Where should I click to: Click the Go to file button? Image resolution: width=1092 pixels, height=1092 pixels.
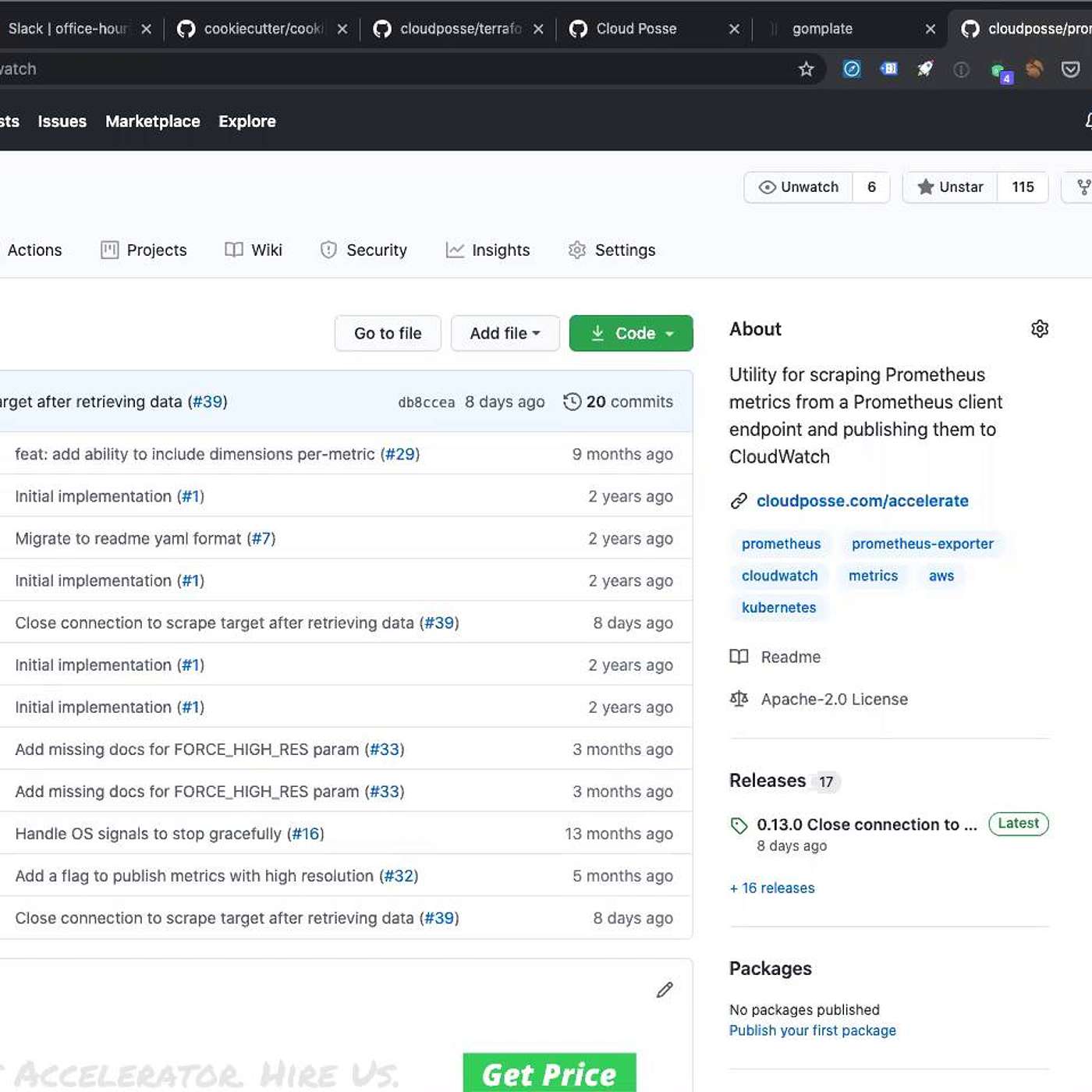coord(388,333)
